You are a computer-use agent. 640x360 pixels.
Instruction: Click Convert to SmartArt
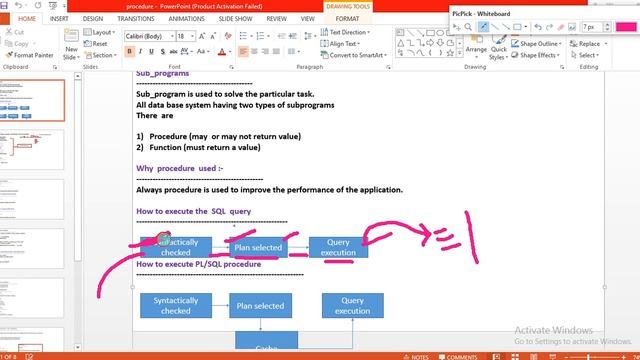point(354,55)
